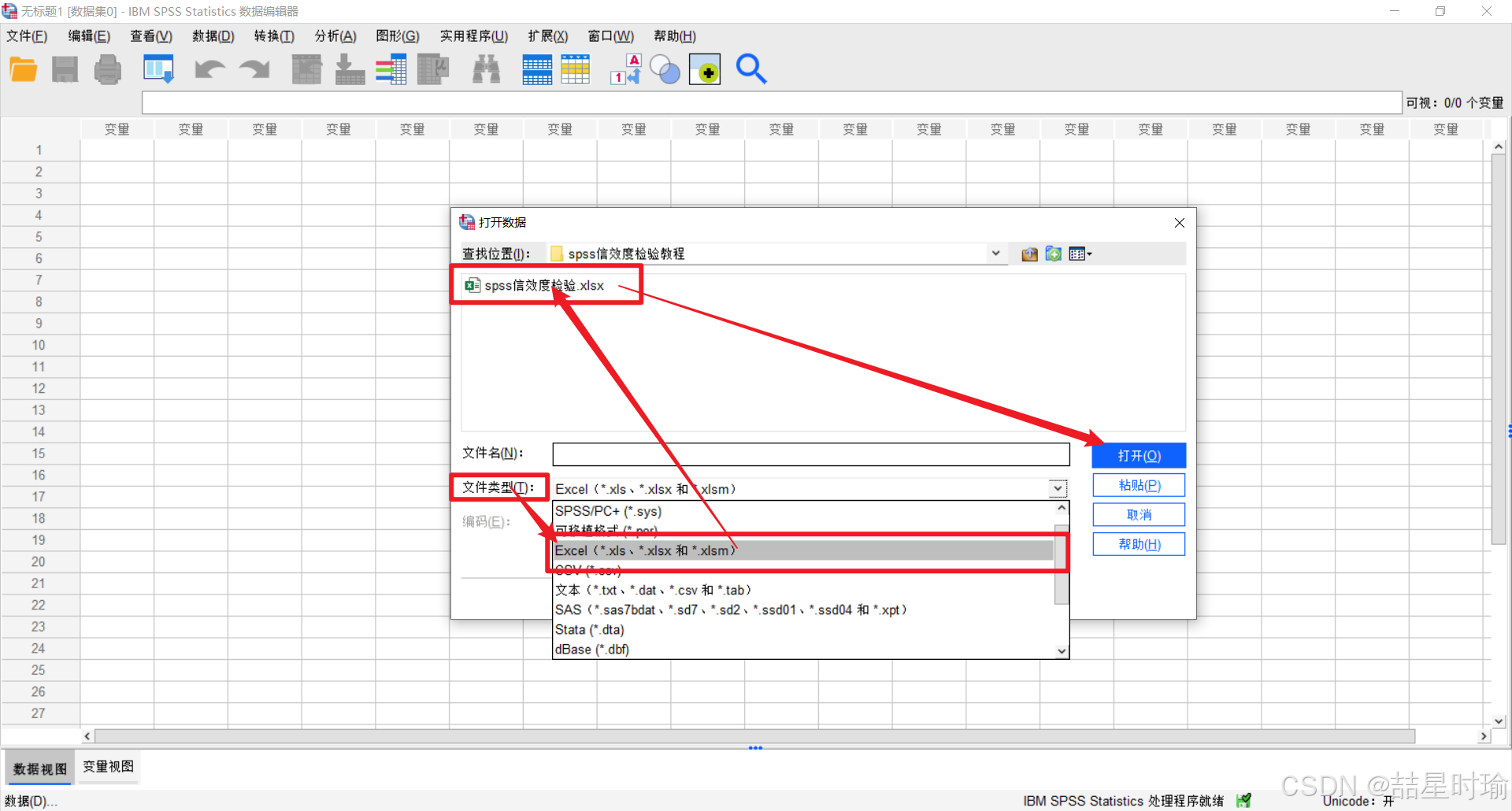The height and width of the screenshot is (811, 1512).
Task: Click the open data document folder icon
Action: pos(24,70)
